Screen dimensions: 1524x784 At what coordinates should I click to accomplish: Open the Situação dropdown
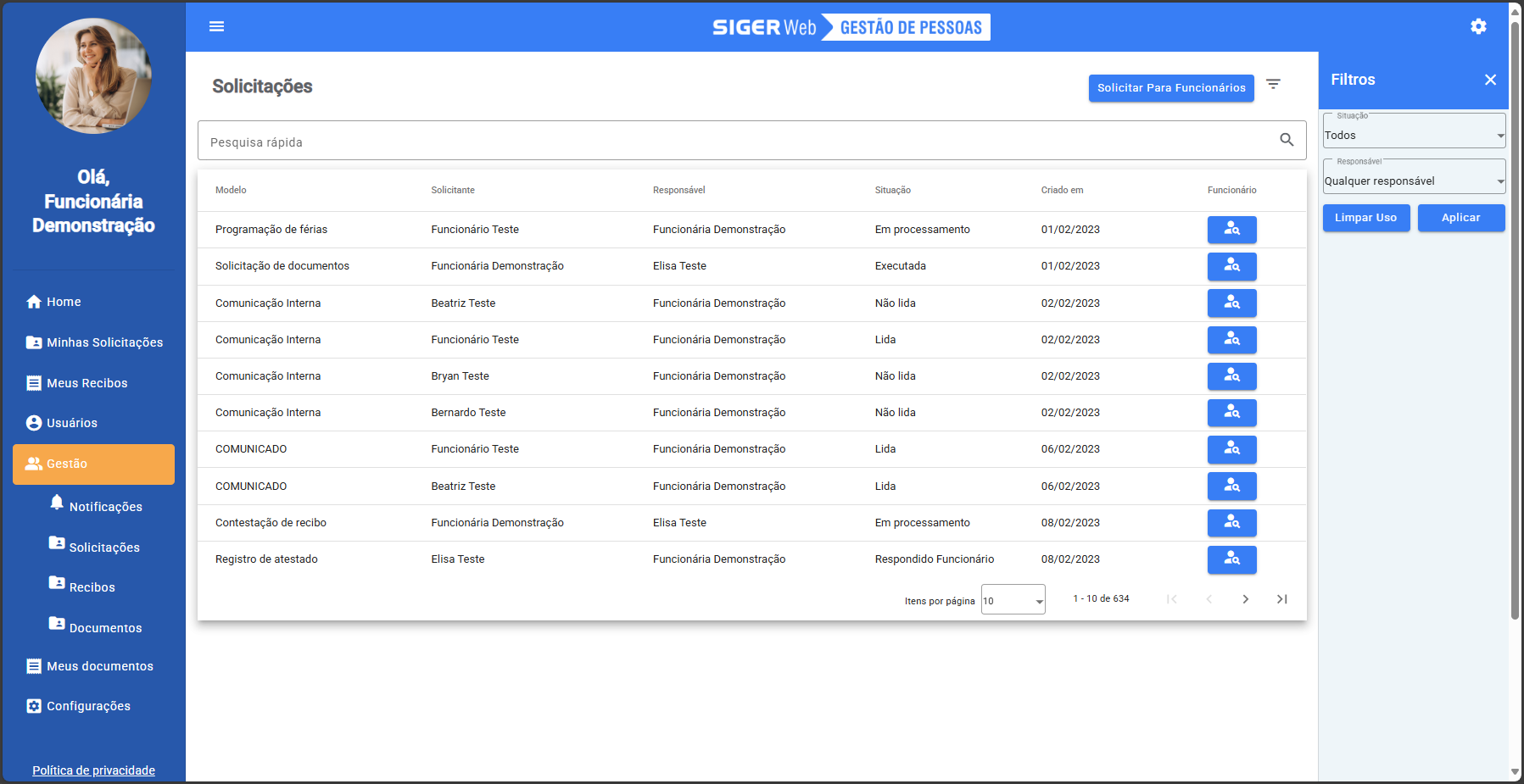click(x=1414, y=135)
